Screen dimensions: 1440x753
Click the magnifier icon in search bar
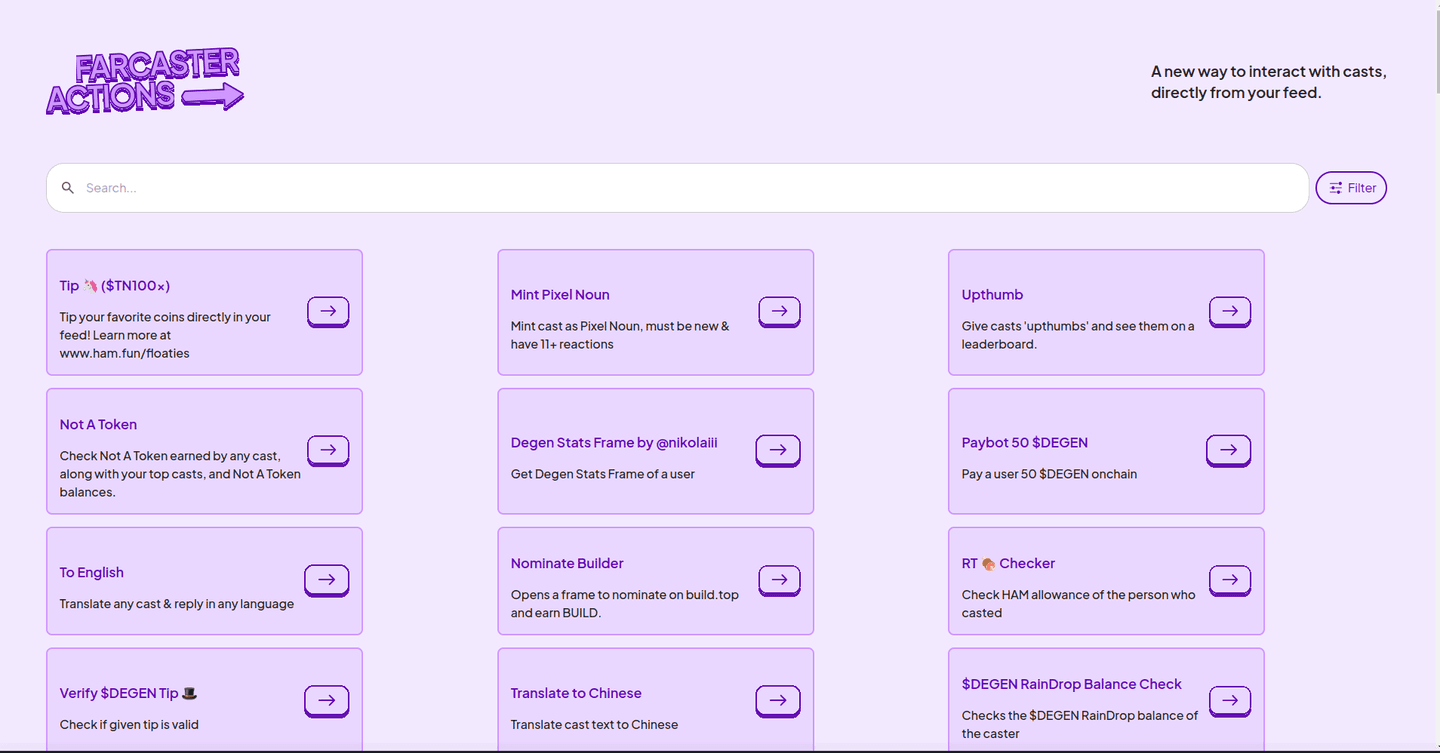pos(68,188)
